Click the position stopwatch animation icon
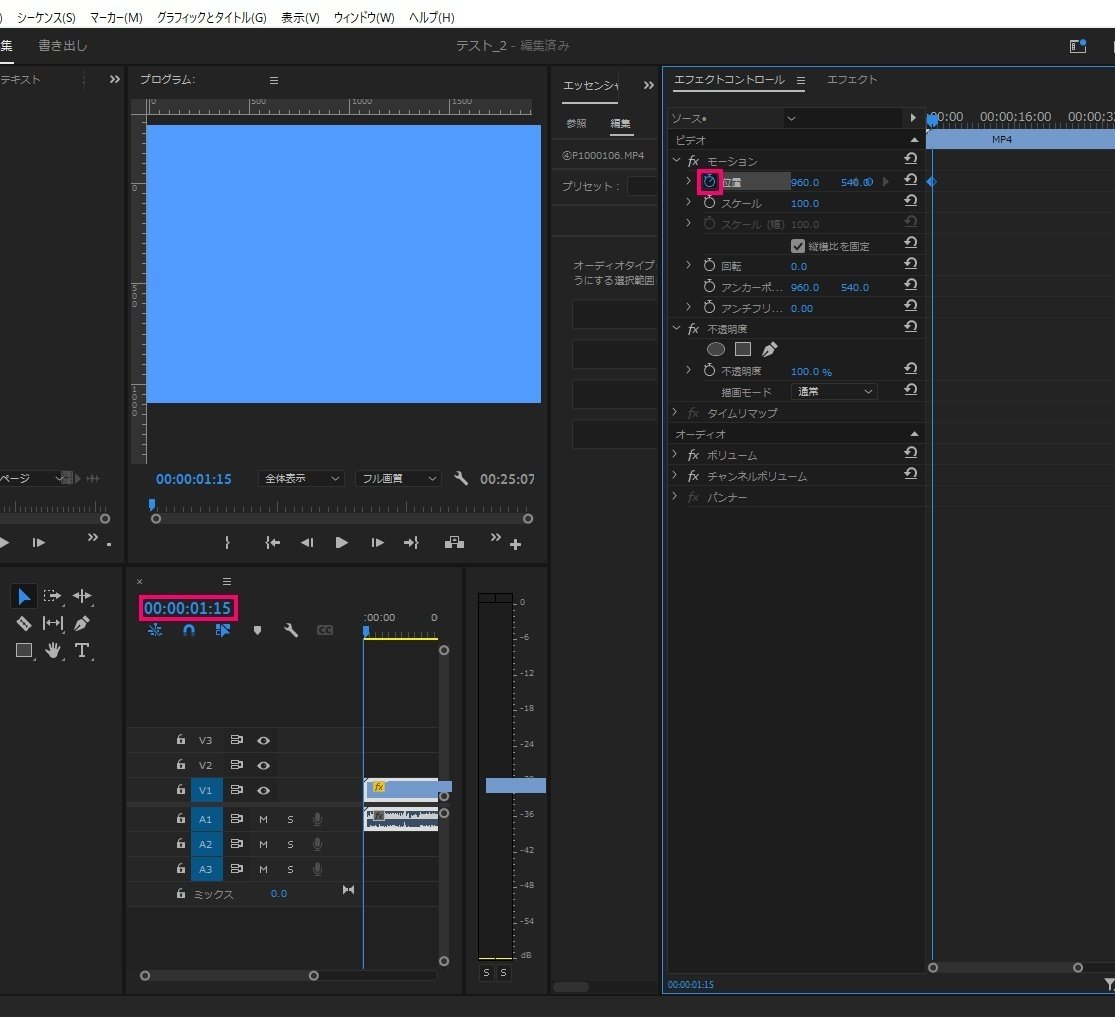This screenshot has width=1115, height=1017. pos(710,182)
